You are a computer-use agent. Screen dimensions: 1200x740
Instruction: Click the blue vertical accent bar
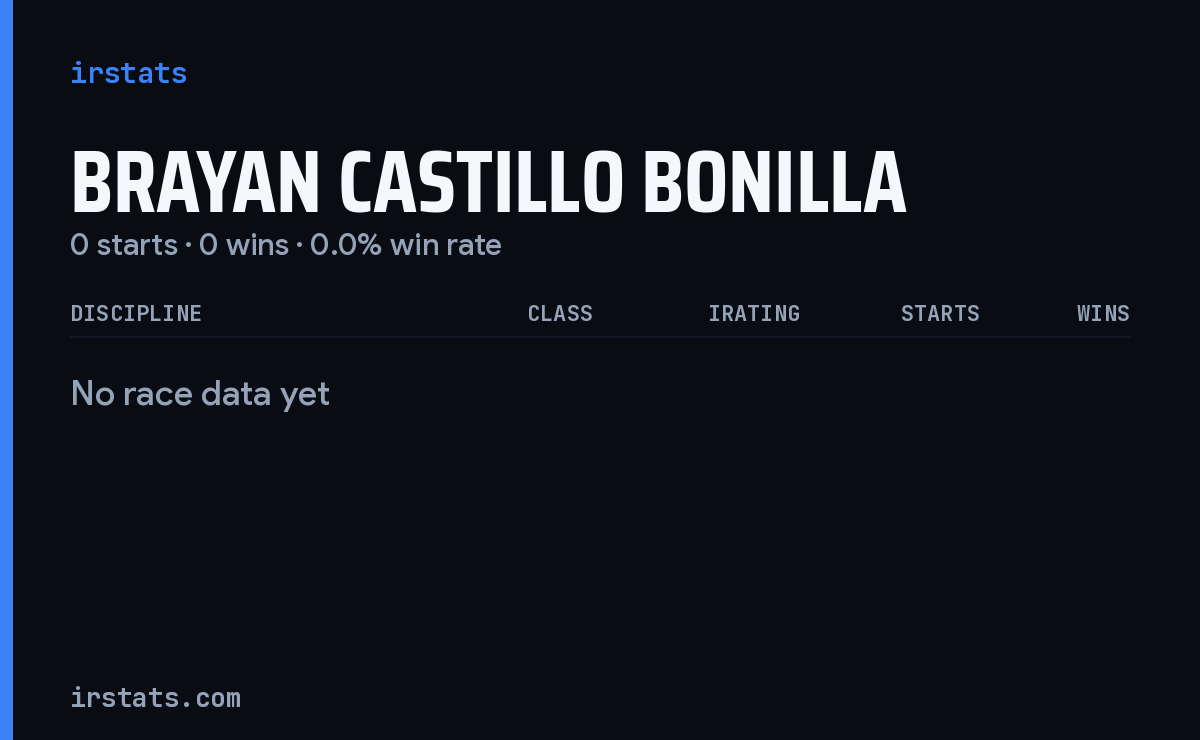(x=6, y=370)
